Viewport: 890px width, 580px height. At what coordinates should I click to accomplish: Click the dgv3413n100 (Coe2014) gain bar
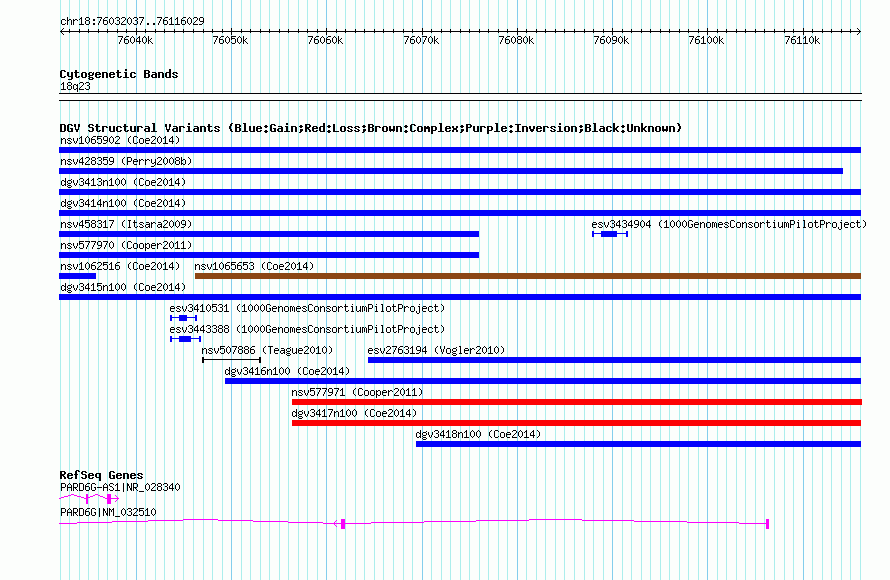point(460,192)
